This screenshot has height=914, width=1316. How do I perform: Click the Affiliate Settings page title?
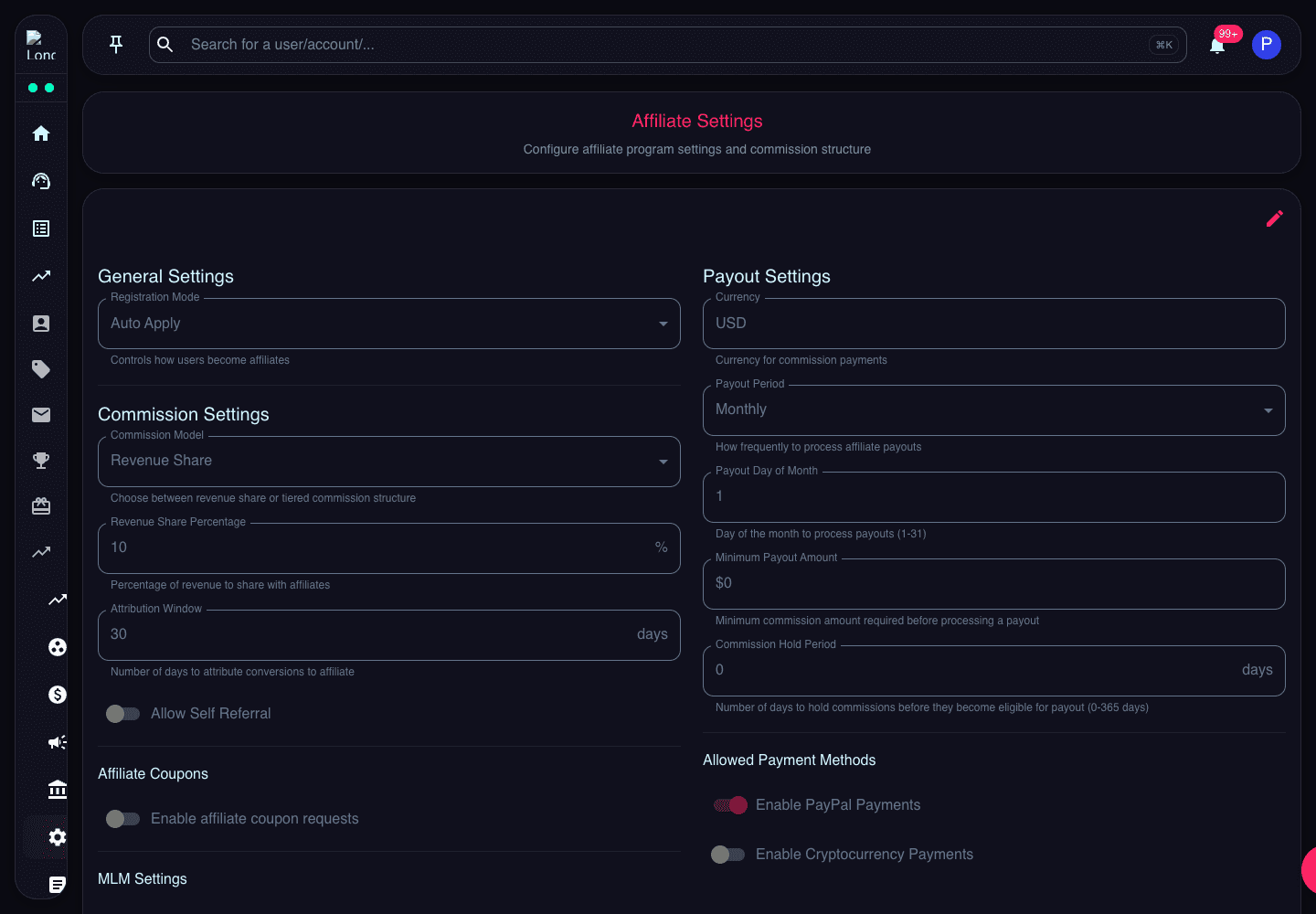697,121
